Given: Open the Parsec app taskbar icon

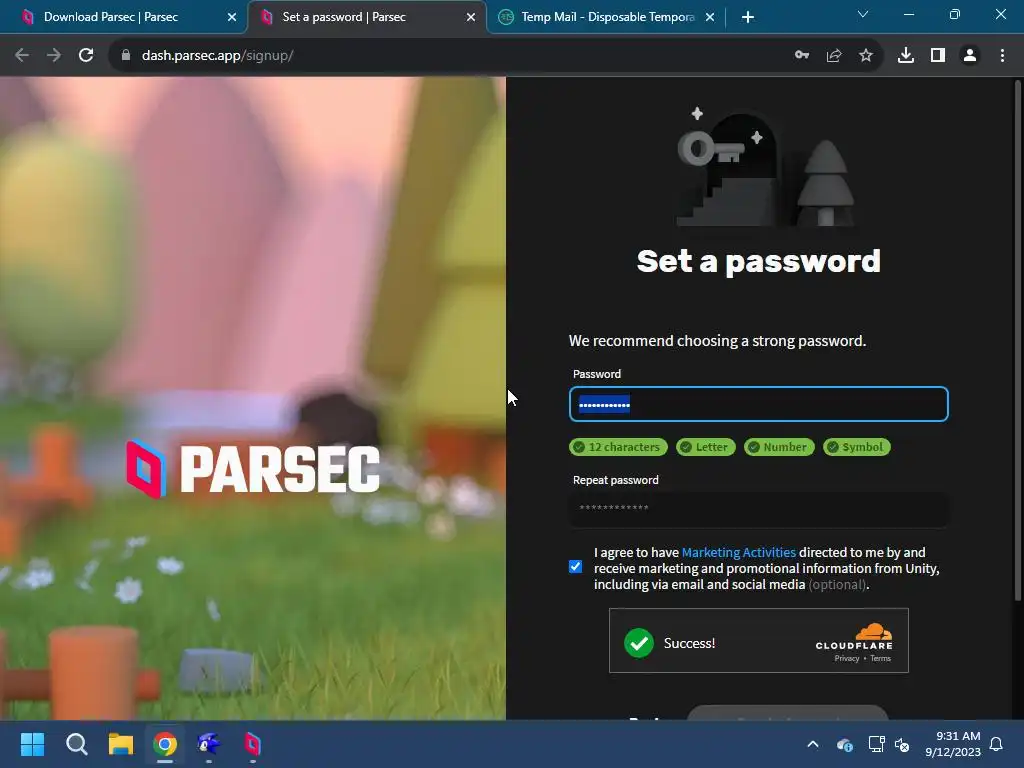Looking at the screenshot, I should tap(253, 744).
